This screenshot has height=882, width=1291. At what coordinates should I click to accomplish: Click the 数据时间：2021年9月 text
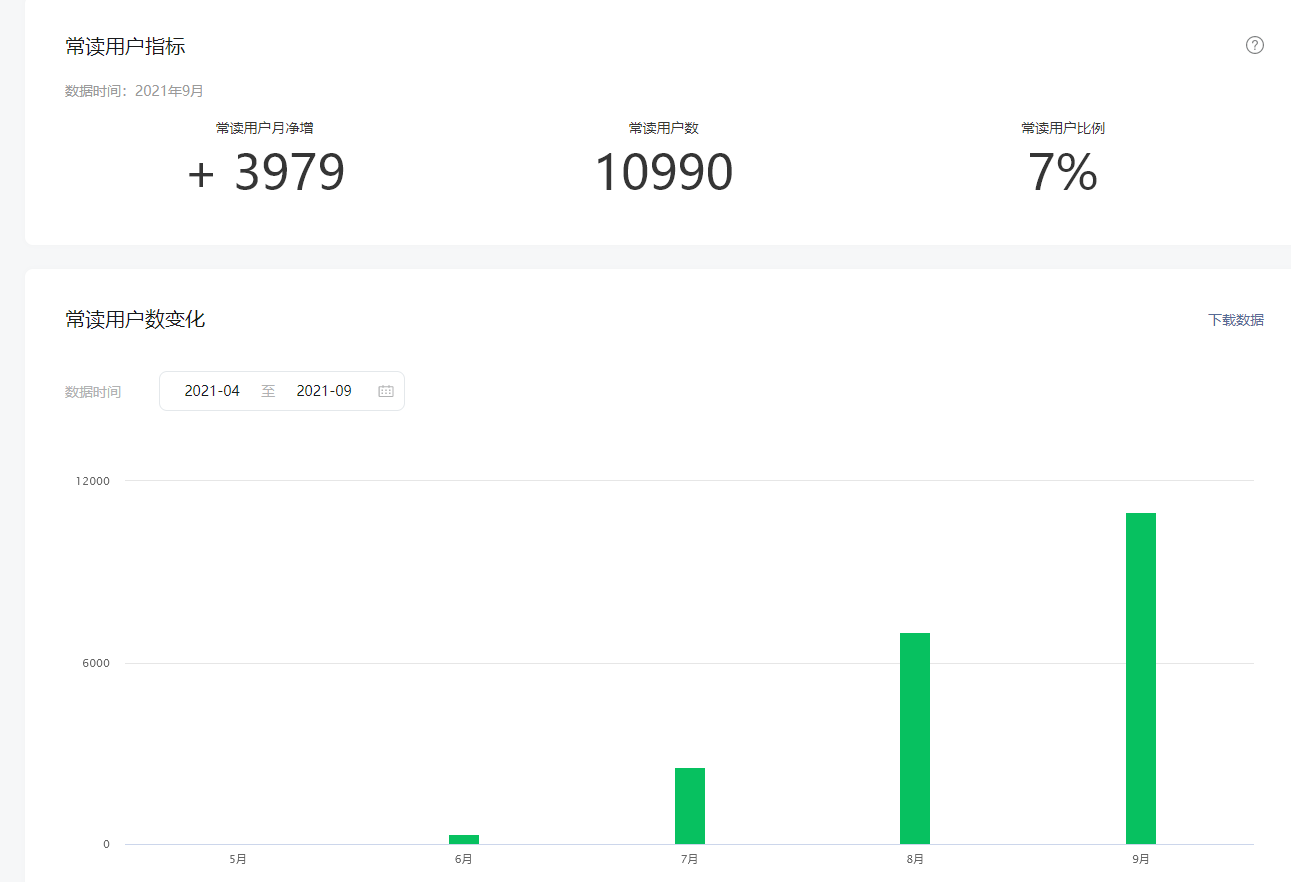(x=134, y=91)
